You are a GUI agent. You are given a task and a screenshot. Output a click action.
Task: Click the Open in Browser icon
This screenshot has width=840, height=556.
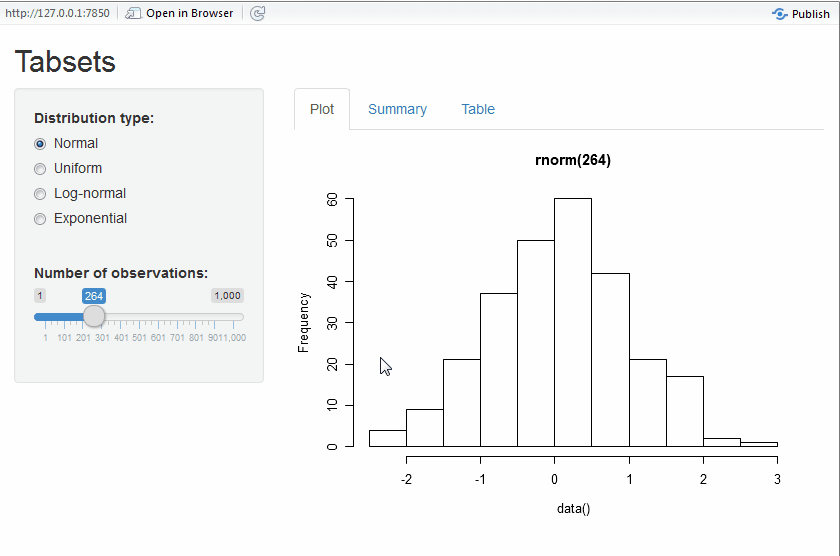coord(133,14)
